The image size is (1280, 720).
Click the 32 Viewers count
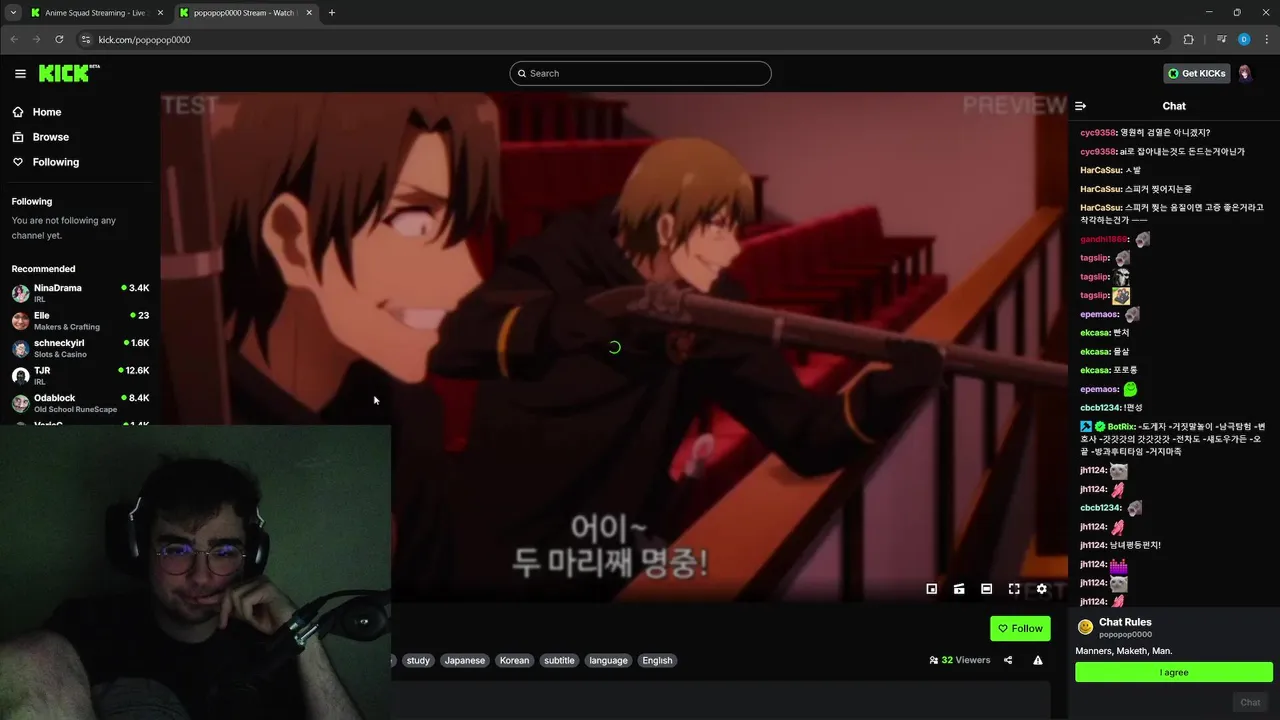pos(960,660)
